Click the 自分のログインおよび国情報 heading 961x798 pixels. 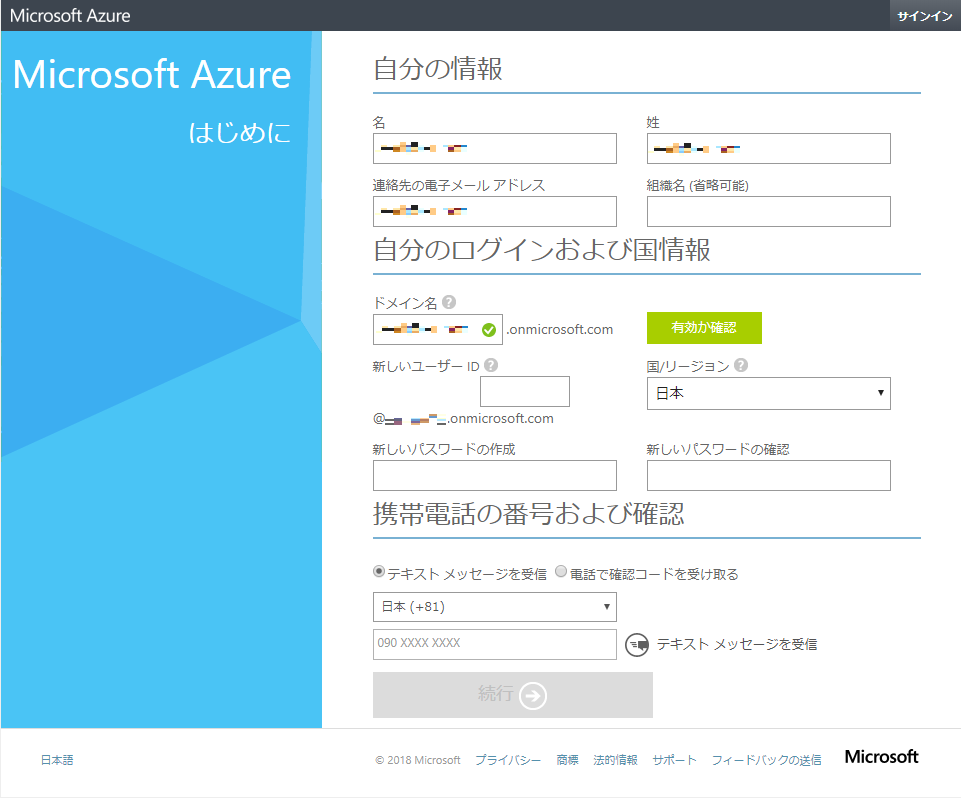point(542,250)
